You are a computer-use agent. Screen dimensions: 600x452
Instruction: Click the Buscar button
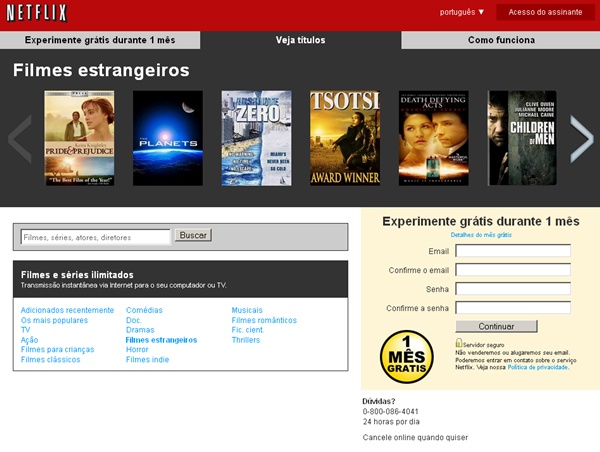point(193,235)
